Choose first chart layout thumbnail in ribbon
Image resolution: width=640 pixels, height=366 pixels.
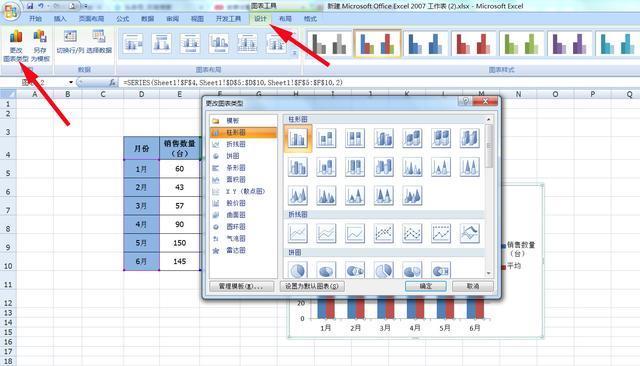pyautogui.click(x=132, y=43)
